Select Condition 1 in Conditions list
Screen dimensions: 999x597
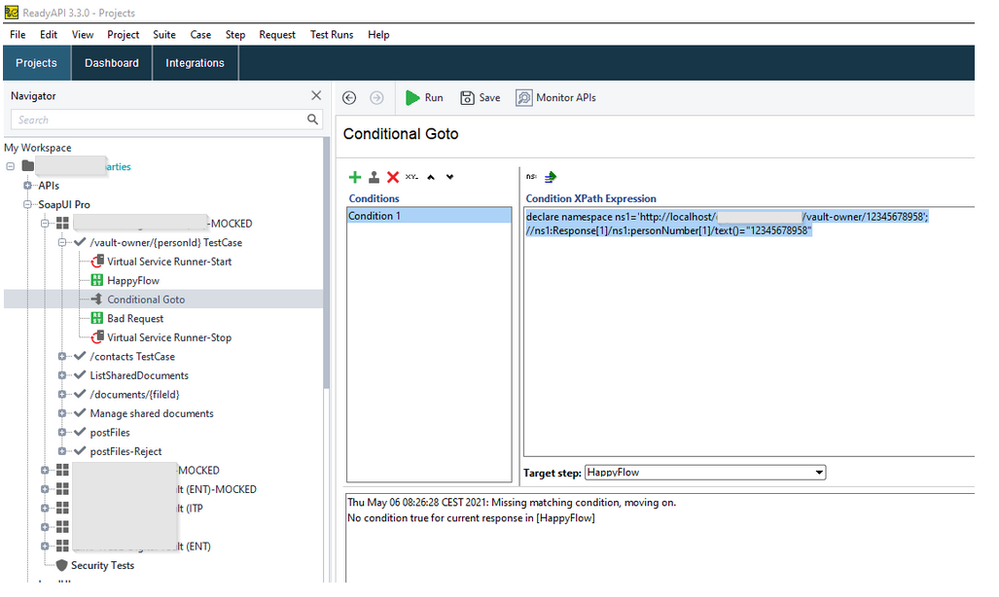[430, 216]
